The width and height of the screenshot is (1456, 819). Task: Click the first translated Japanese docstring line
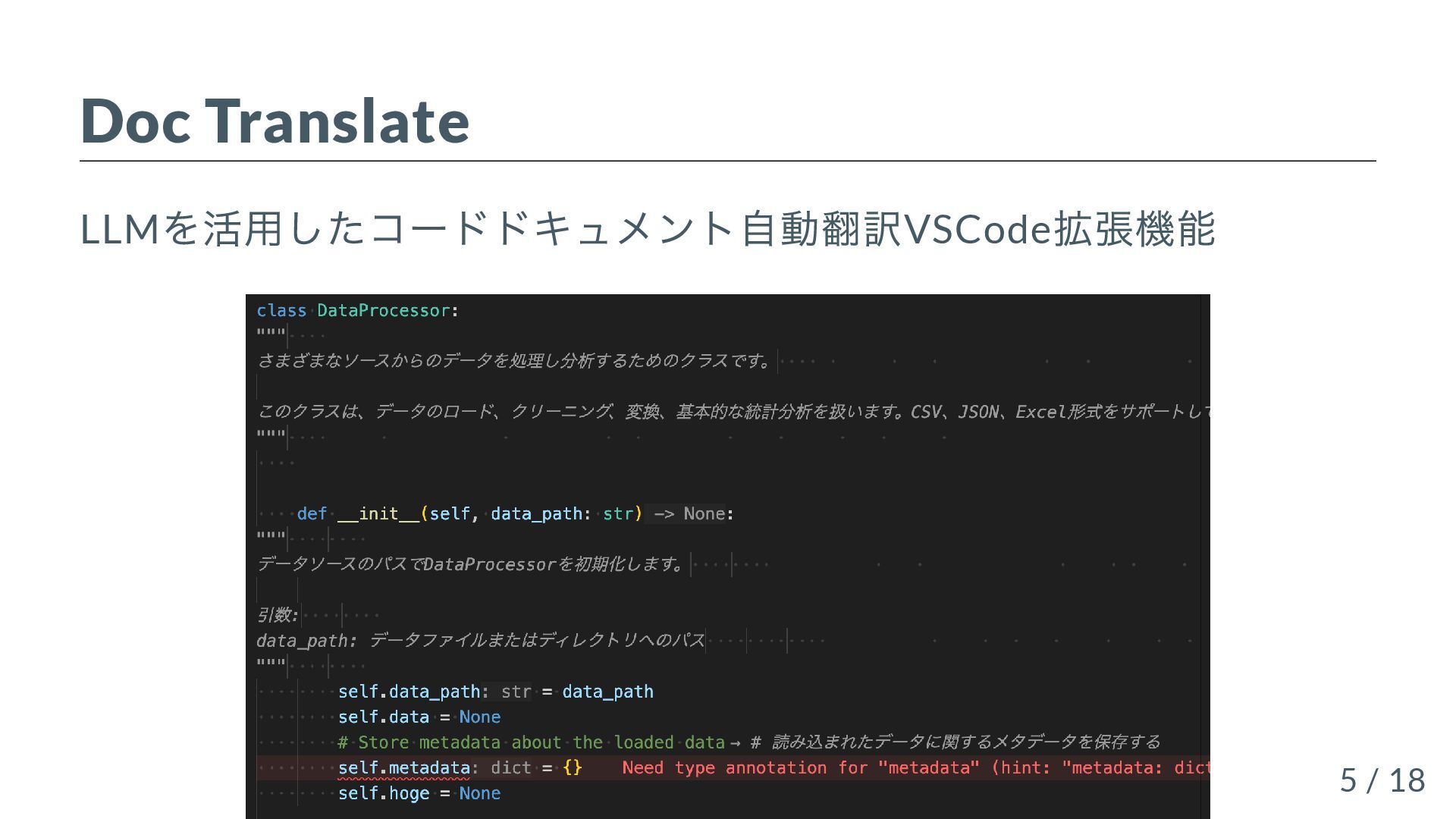point(514,361)
